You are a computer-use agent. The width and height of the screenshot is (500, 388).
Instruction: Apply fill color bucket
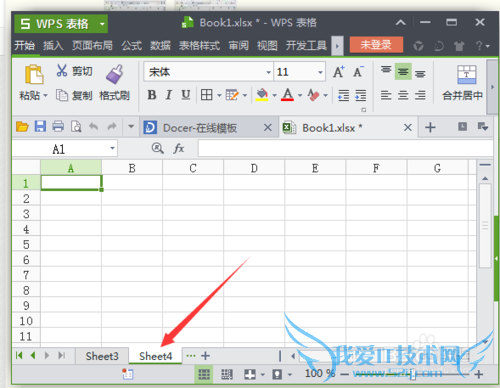pos(262,95)
